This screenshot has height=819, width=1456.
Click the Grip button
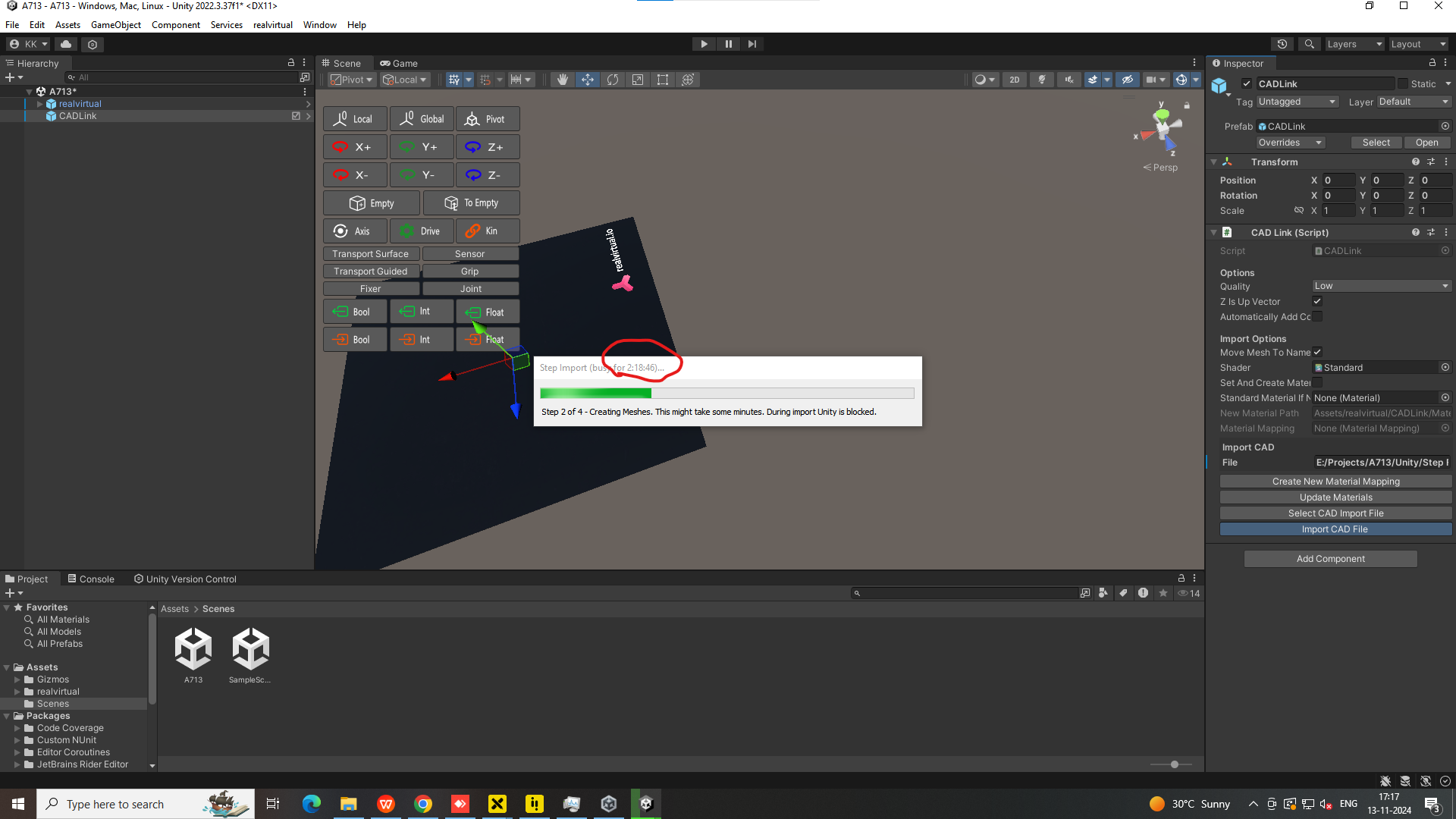click(x=471, y=271)
